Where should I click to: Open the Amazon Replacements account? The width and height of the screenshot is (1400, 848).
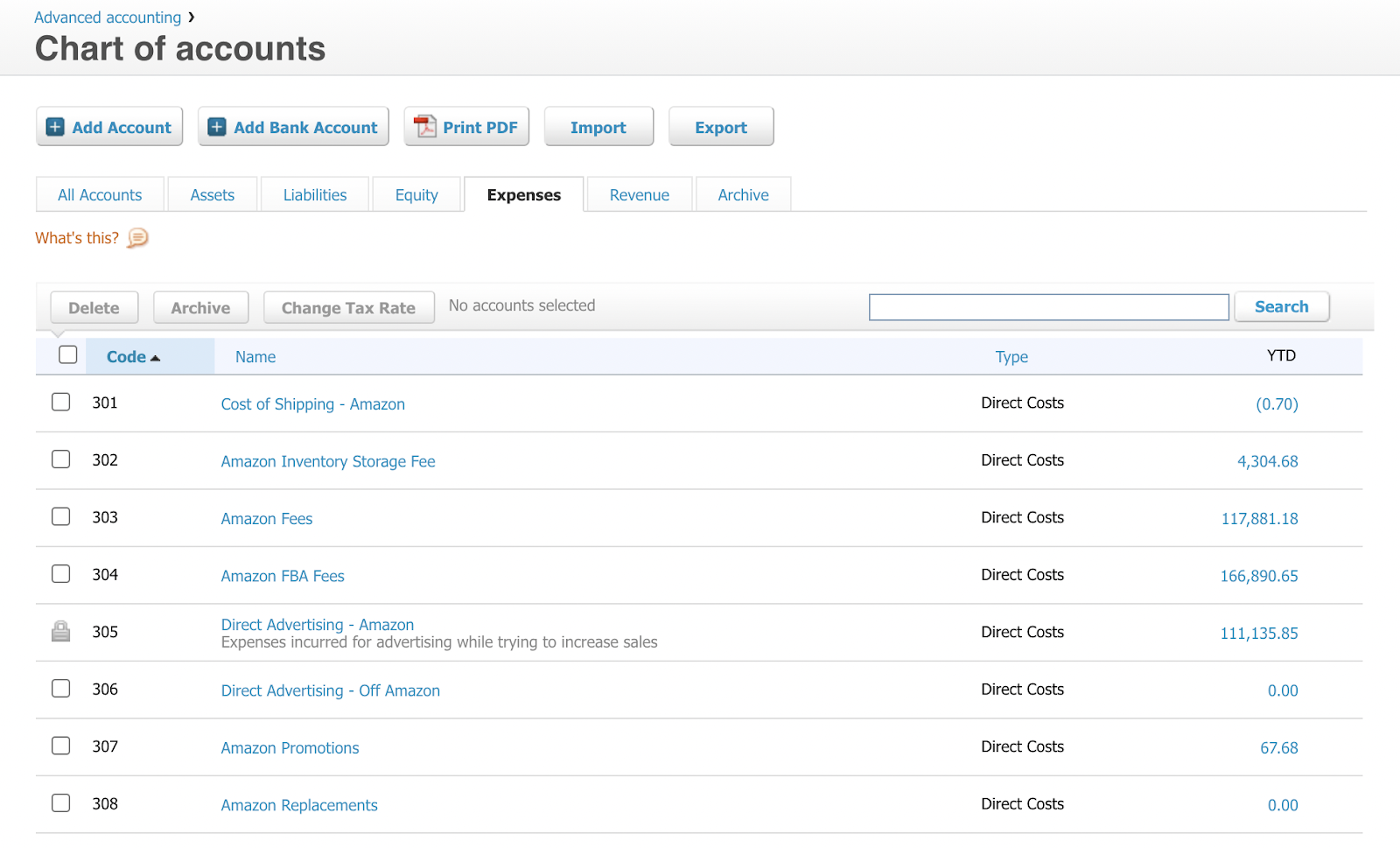click(299, 805)
